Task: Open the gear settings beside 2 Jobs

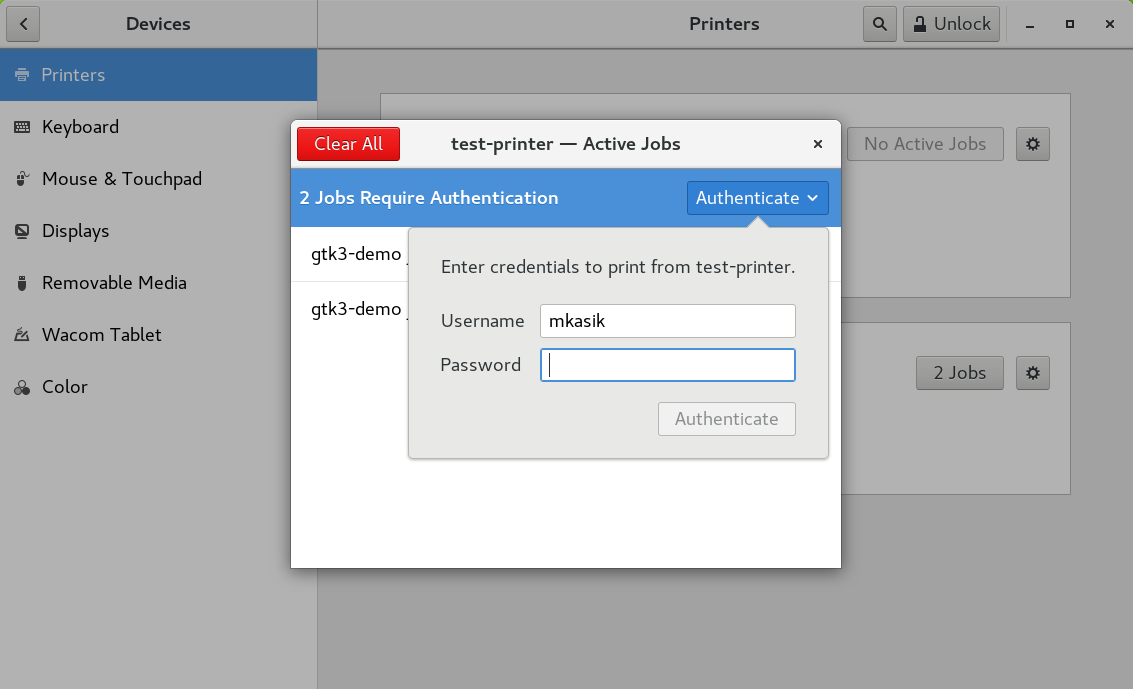Action: click(x=1033, y=373)
